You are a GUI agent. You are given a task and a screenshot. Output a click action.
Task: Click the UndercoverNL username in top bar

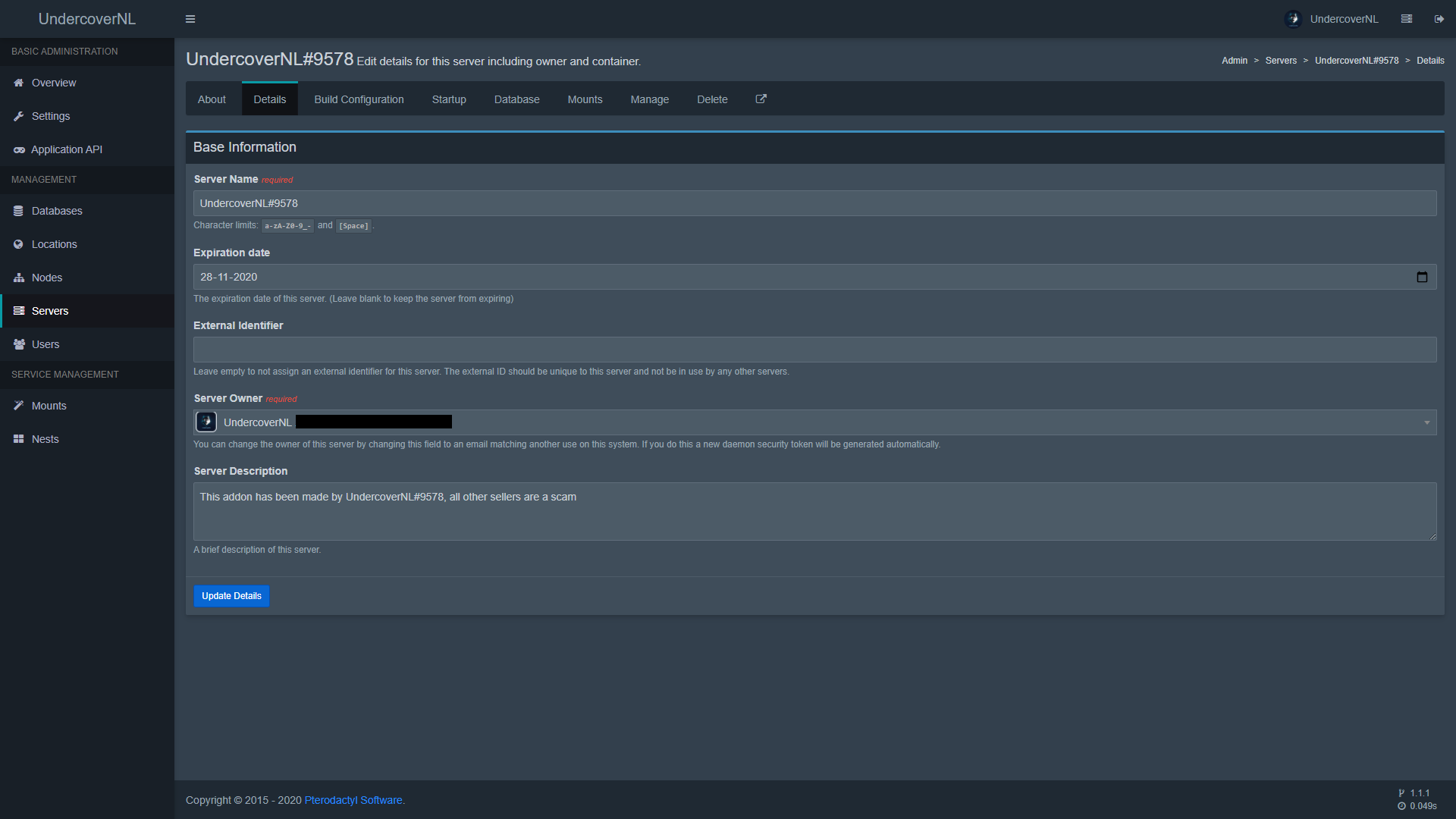pos(1344,19)
